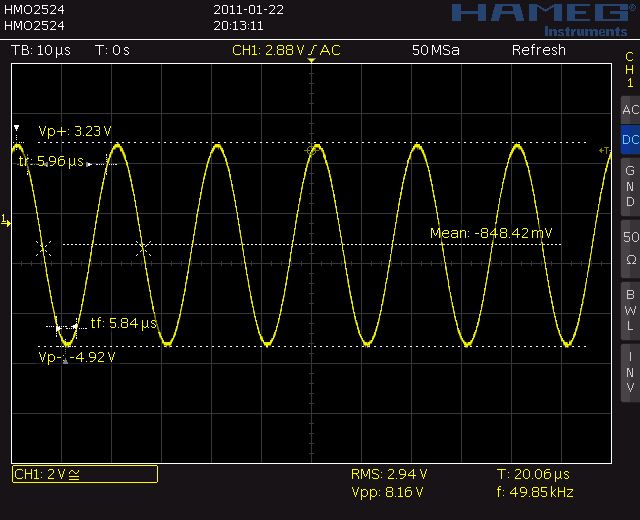The image size is (640, 520).
Task: Toggle 50 Ω input impedance
Action: tap(630, 248)
